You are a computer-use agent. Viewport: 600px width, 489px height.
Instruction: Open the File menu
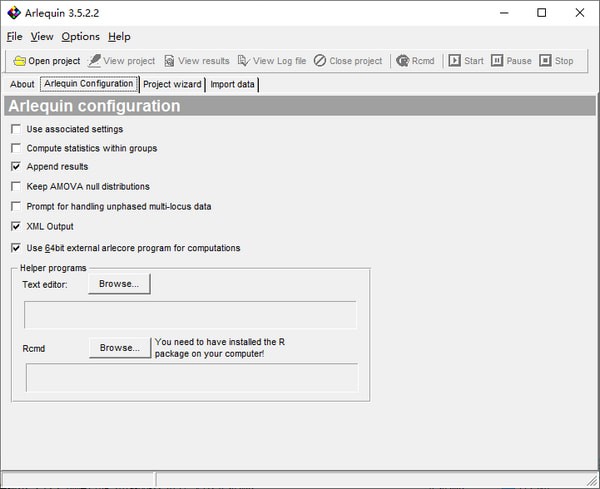pyautogui.click(x=15, y=37)
